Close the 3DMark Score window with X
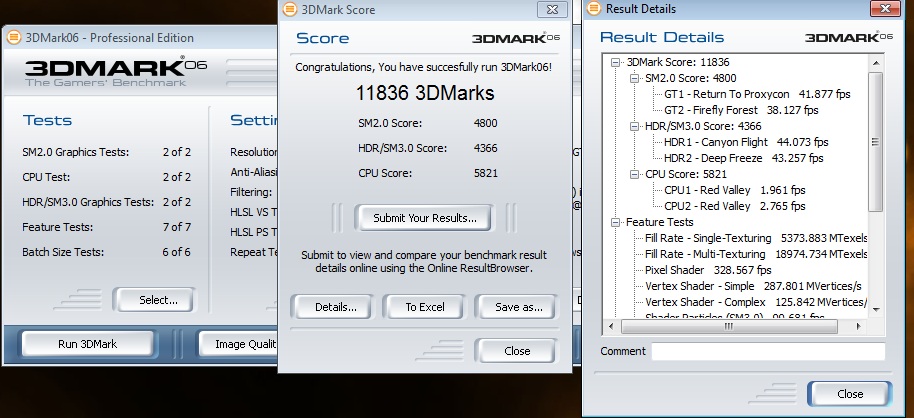914x418 pixels. click(x=553, y=9)
